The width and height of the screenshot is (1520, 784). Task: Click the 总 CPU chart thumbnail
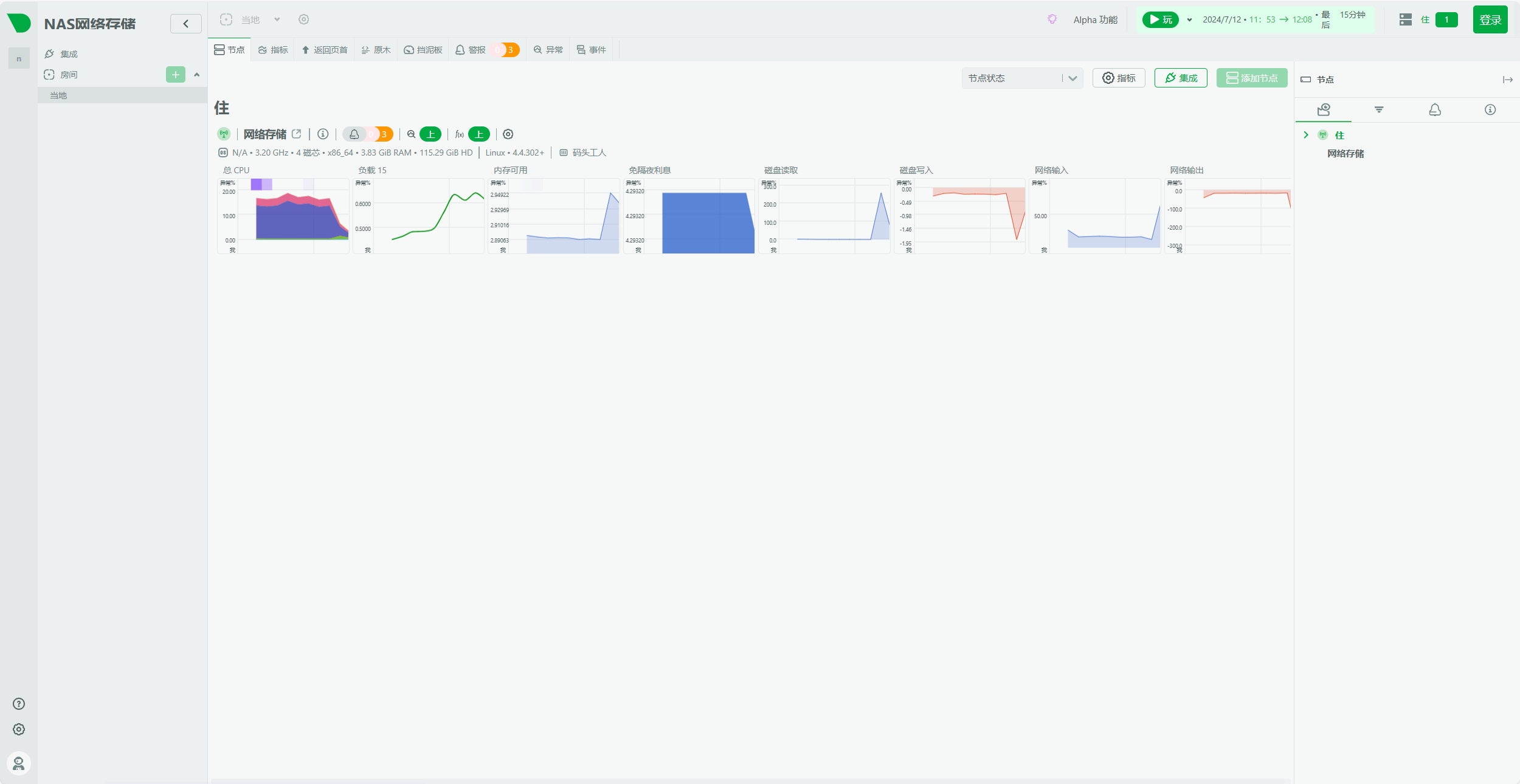tap(284, 216)
